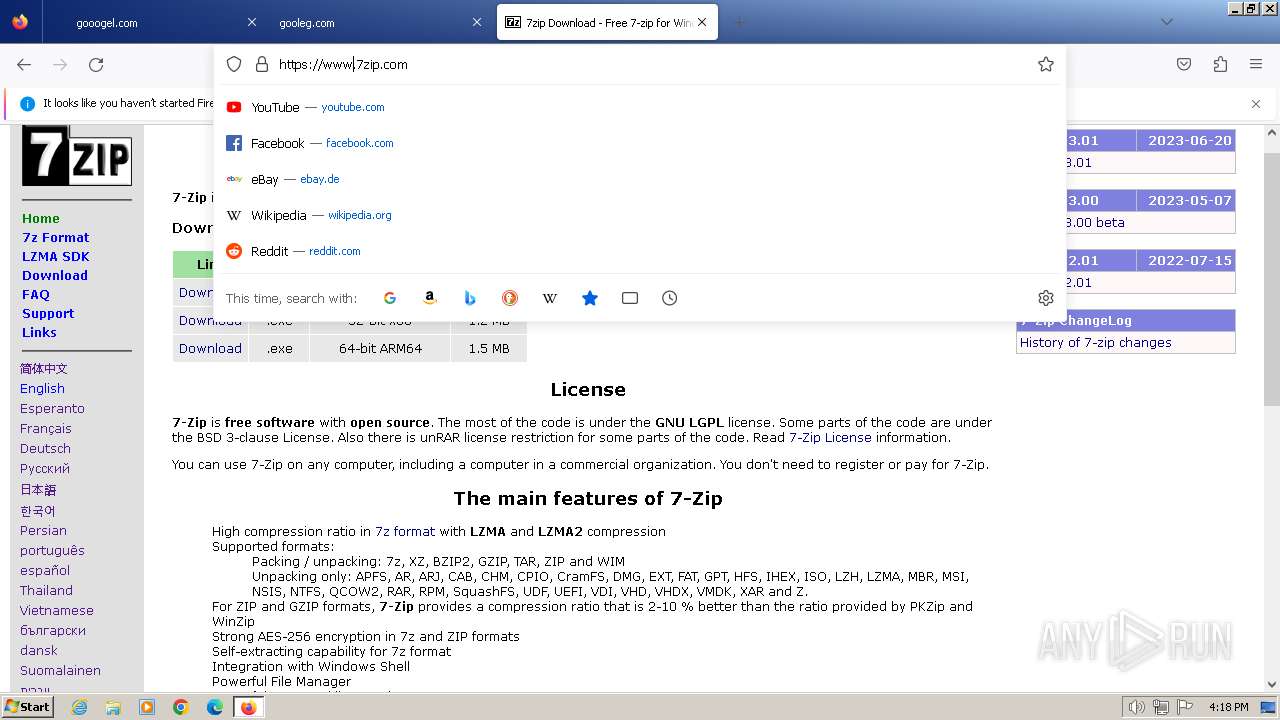Click the Firefox taskbar button
This screenshot has width=1280, height=720.
tap(249, 707)
